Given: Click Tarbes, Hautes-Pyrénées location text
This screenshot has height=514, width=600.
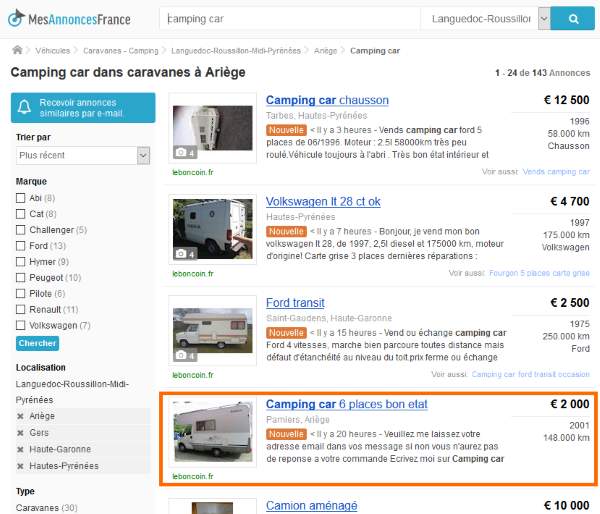Looking at the screenshot, I should click(x=316, y=115).
